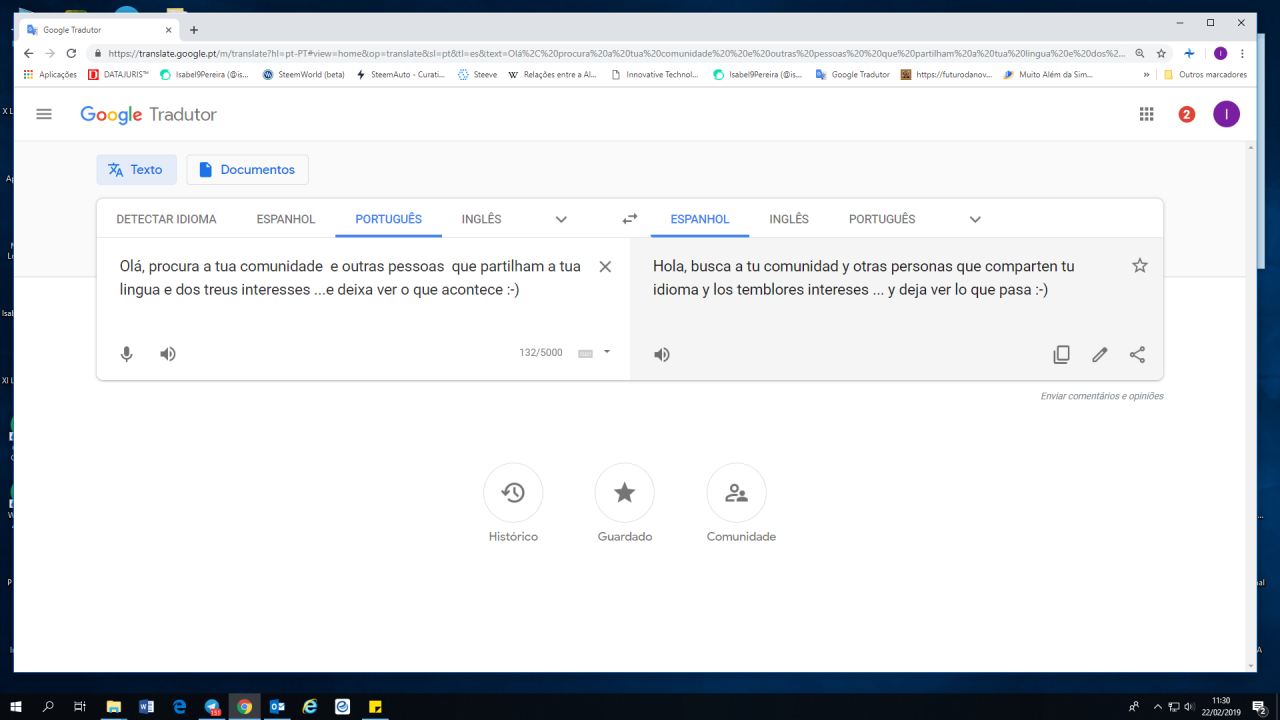Open Chrome's three-dot menu
Viewport: 1280px width, 720px height.
click(1243, 54)
